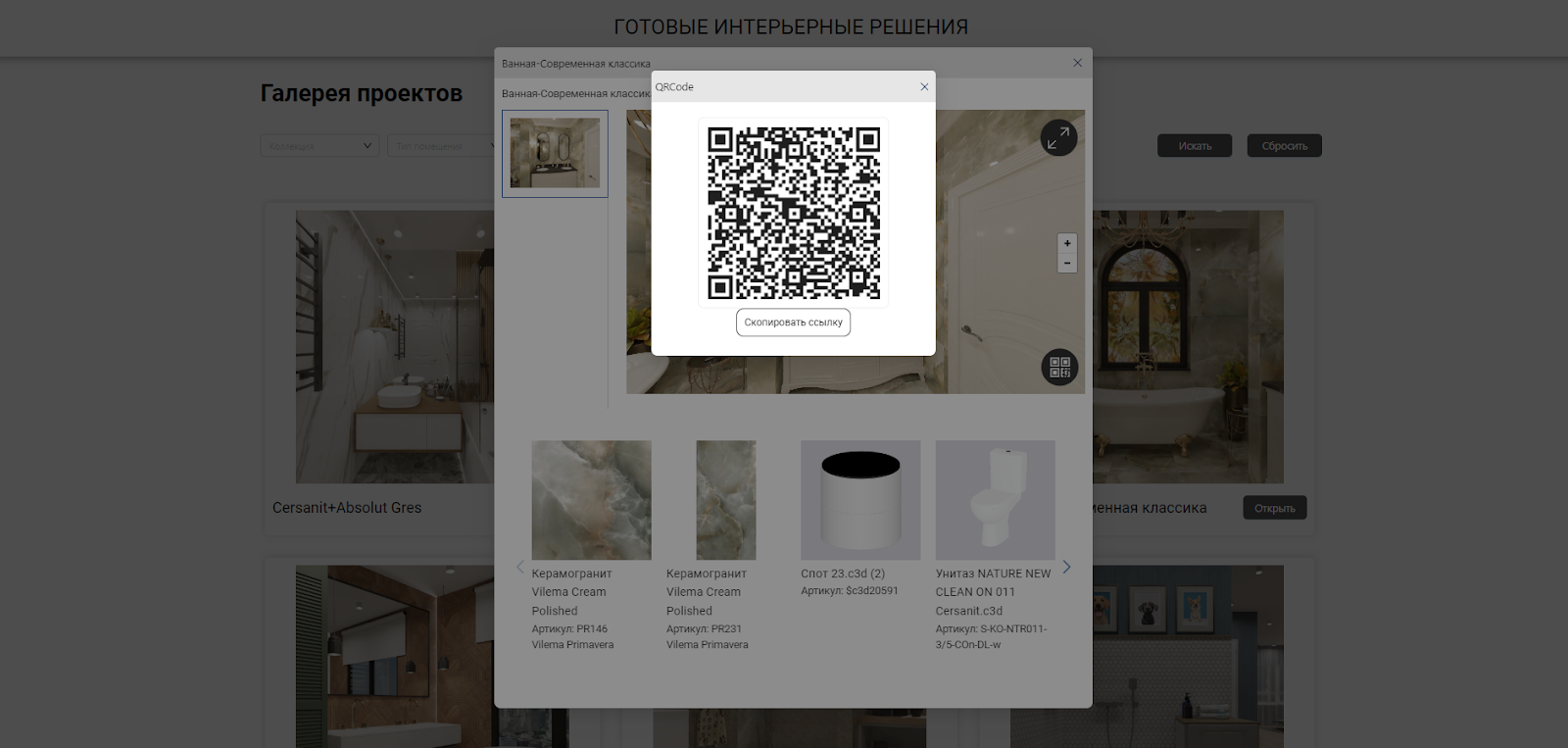Click Артикул: $c3d20591 text
This screenshot has height=748, width=1568.
point(850,591)
